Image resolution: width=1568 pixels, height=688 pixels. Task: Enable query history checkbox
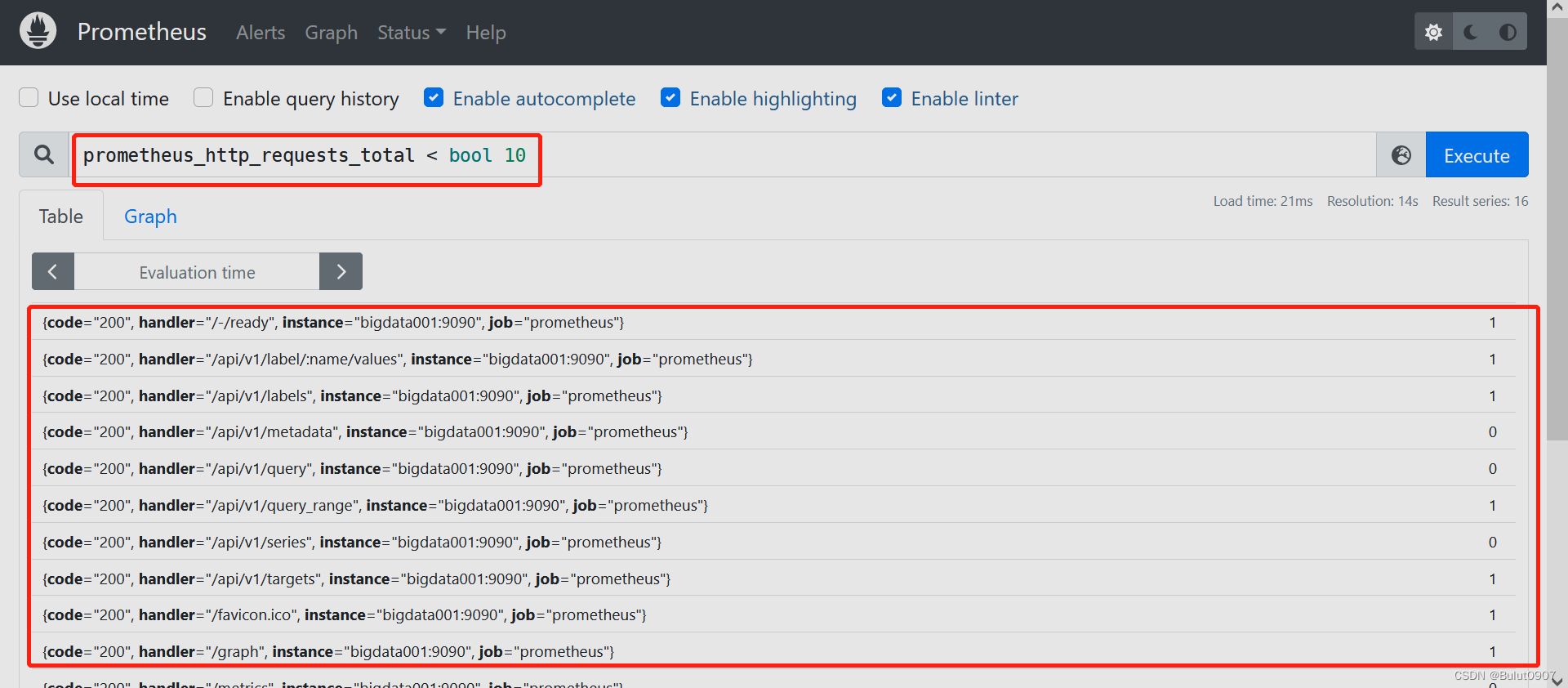(203, 98)
